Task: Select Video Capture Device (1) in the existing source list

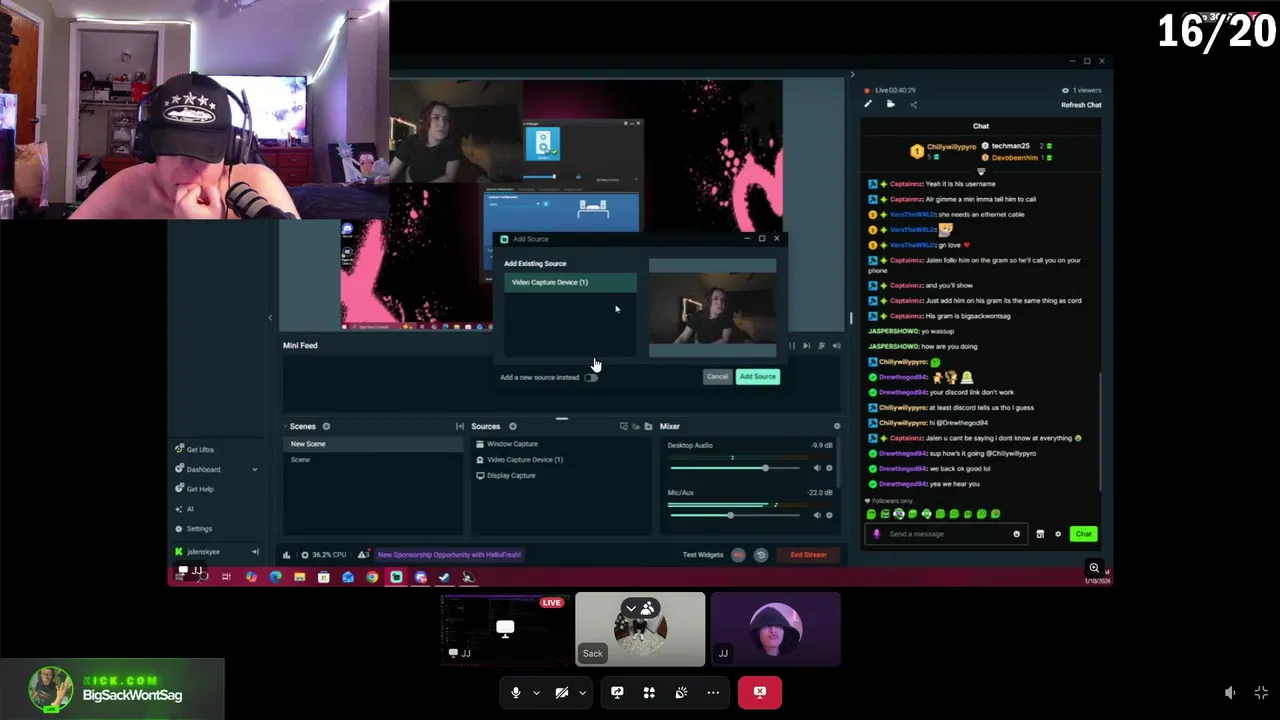Action: (570, 282)
